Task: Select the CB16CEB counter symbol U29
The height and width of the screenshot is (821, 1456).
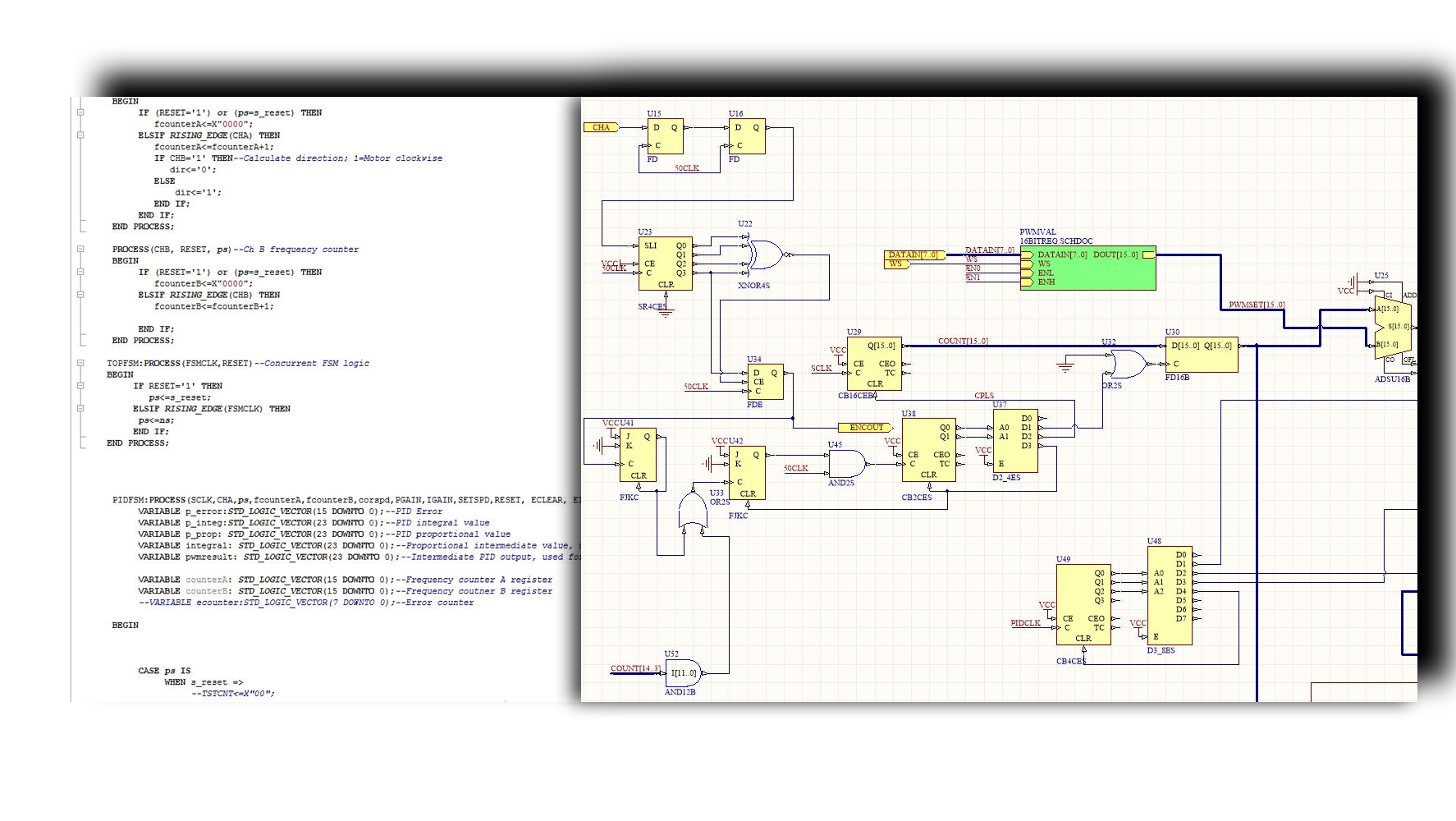Action: tap(874, 362)
